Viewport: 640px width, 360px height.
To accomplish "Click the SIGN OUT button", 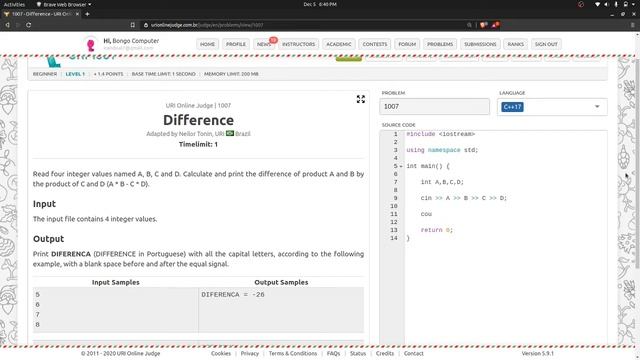I will pyautogui.click(x=546, y=44).
